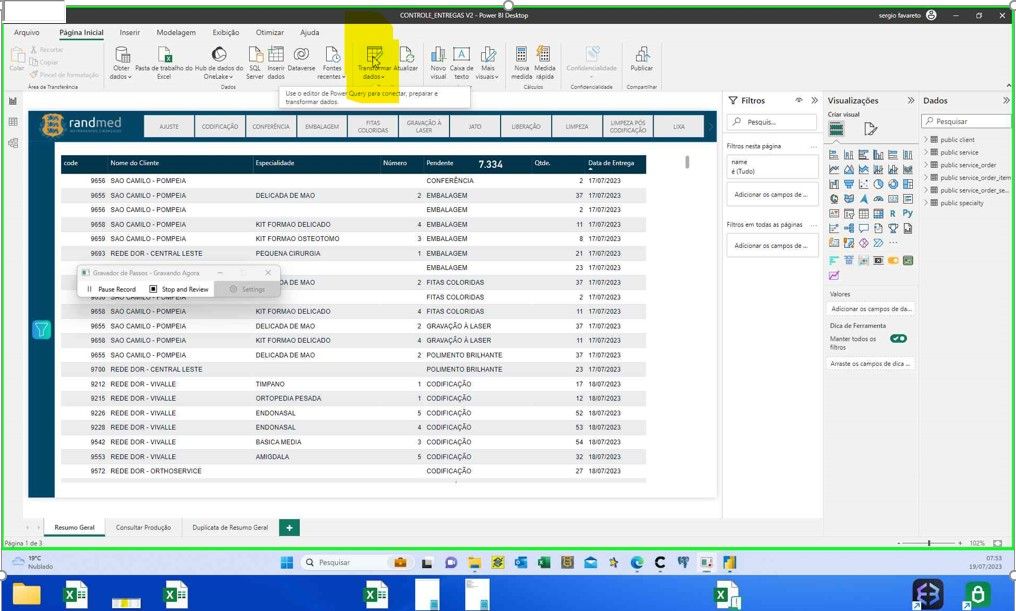Click the Dados pane search field

click(966, 121)
